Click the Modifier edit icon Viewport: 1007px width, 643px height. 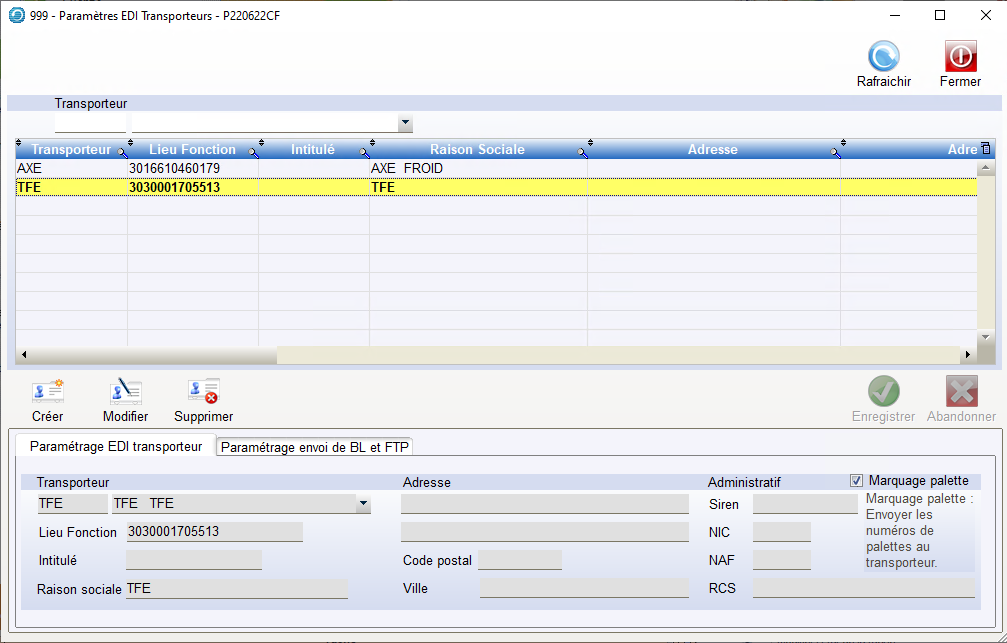coord(126,391)
